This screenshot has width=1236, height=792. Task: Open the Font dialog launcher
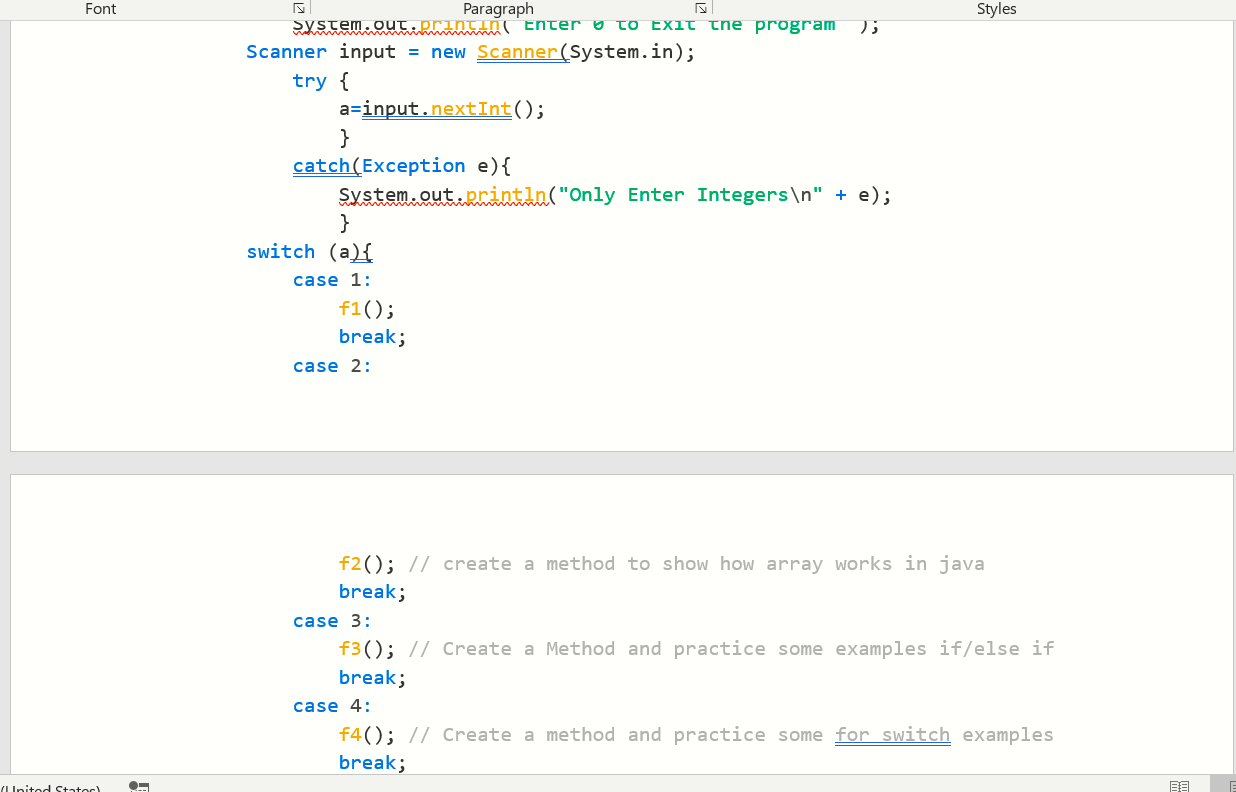[x=297, y=7]
